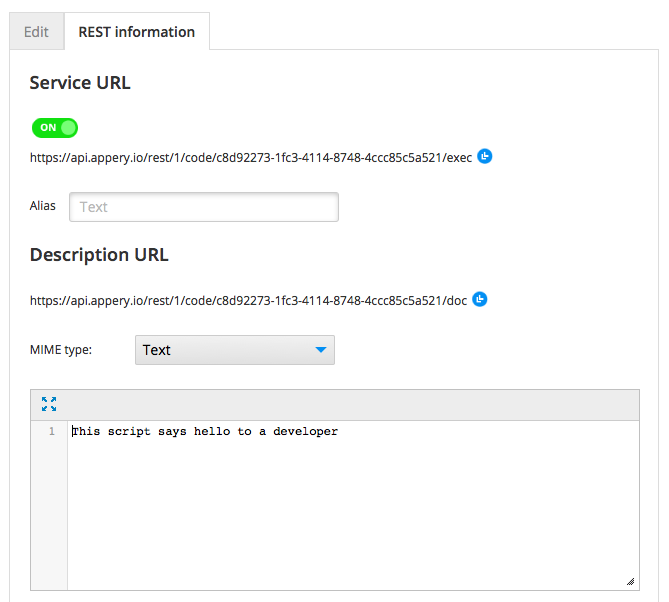The image size is (669, 602).
Task: Click the Service URL ending in /exec
Action: tap(250, 157)
